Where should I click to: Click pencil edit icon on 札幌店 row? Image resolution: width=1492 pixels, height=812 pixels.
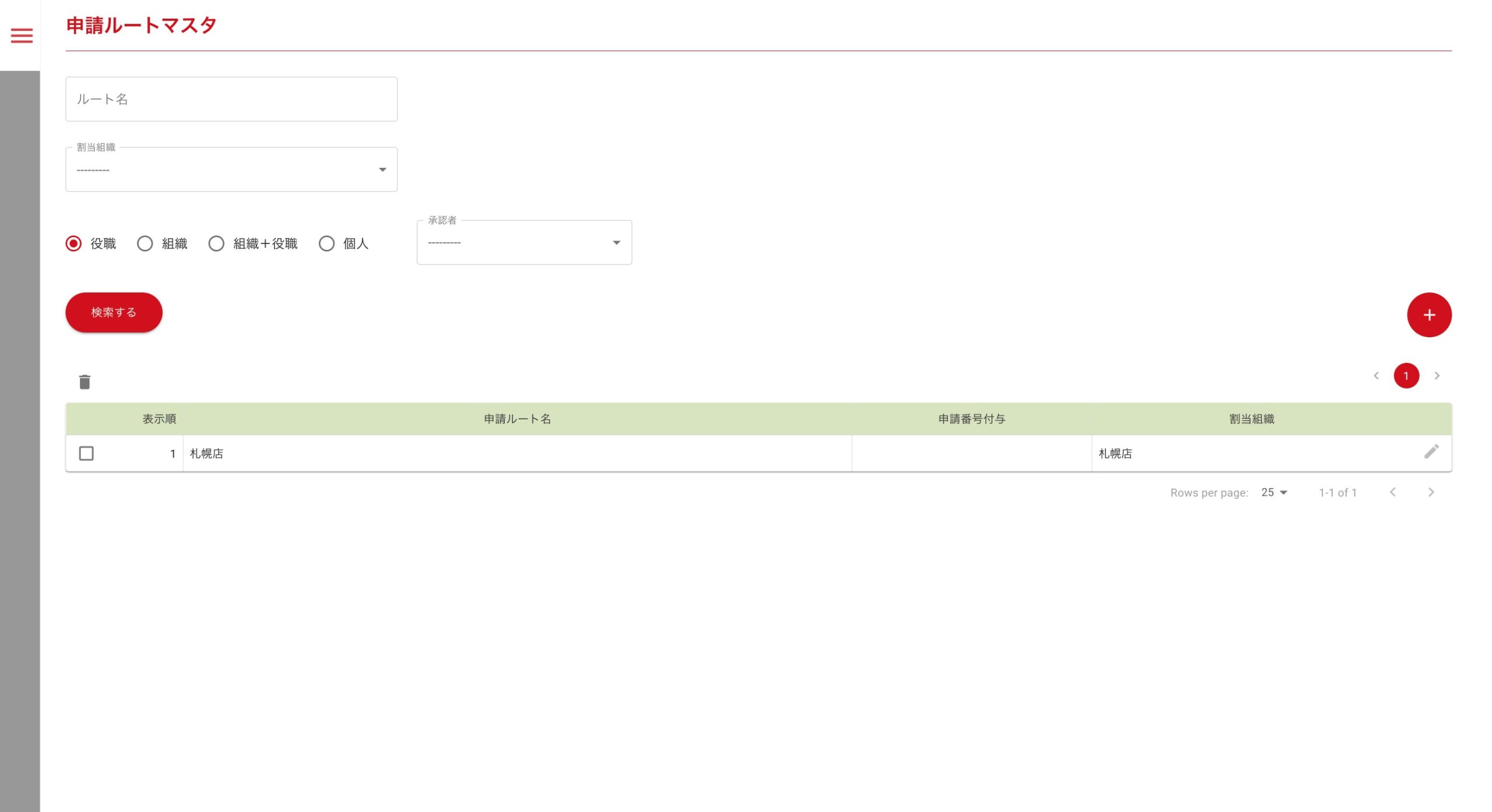click(1431, 452)
